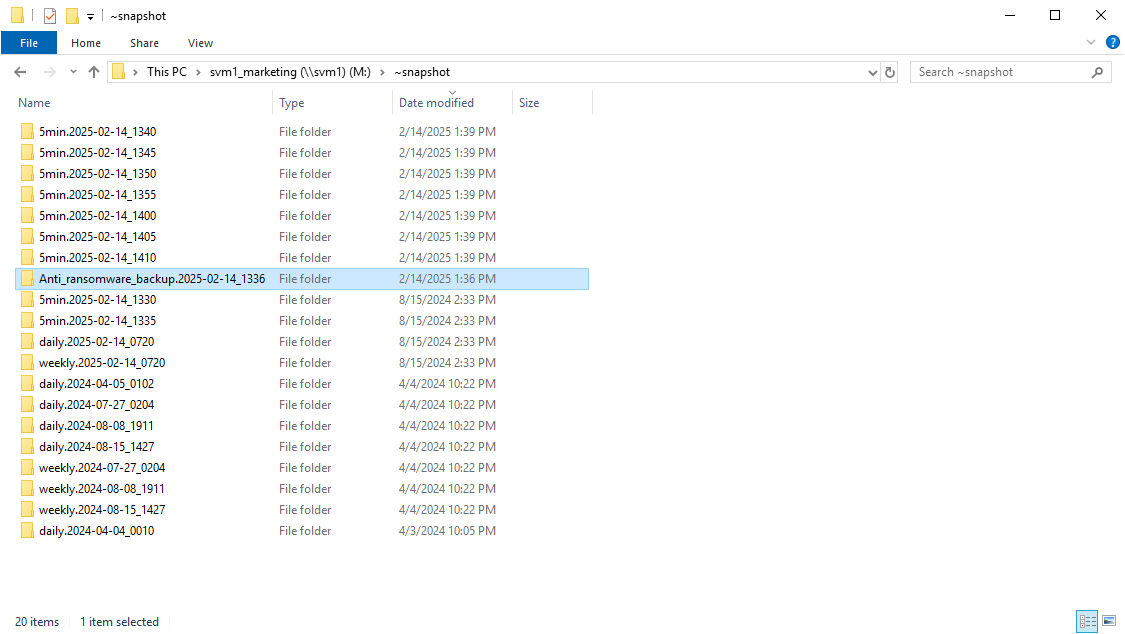The height and width of the screenshot is (634, 1125).
Task: Click the search magnifier icon
Action: 1097,72
